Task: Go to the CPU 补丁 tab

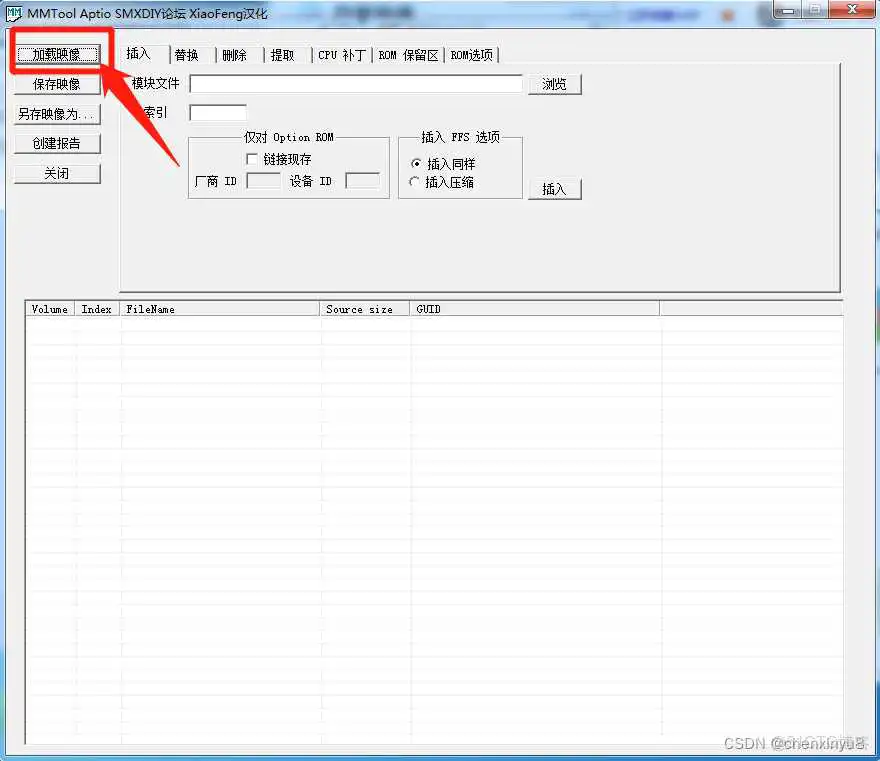Action: pyautogui.click(x=342, y=55)
